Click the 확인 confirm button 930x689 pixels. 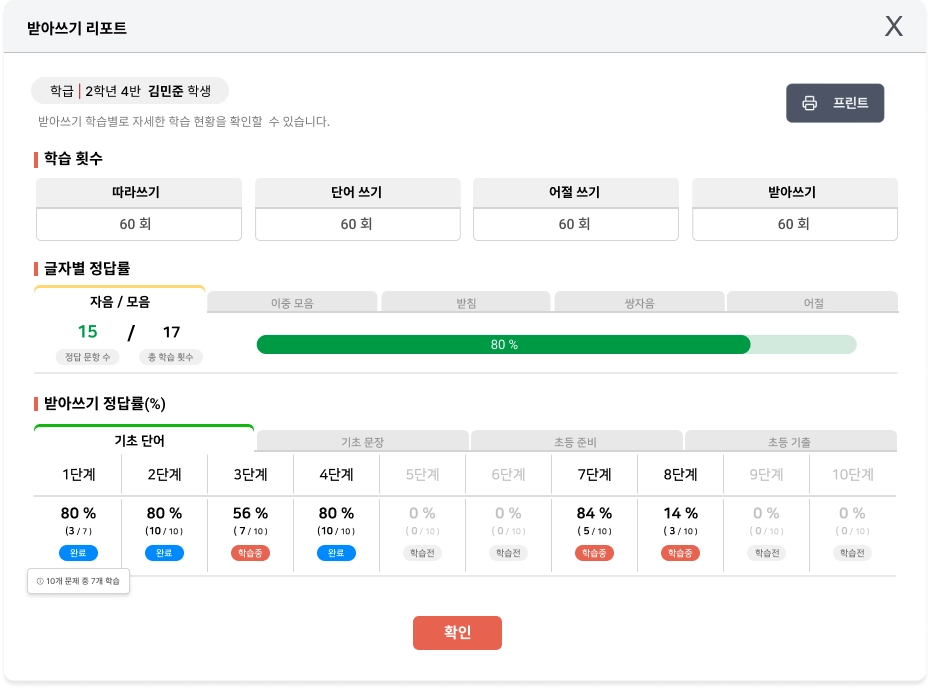[x=457, y=633]
